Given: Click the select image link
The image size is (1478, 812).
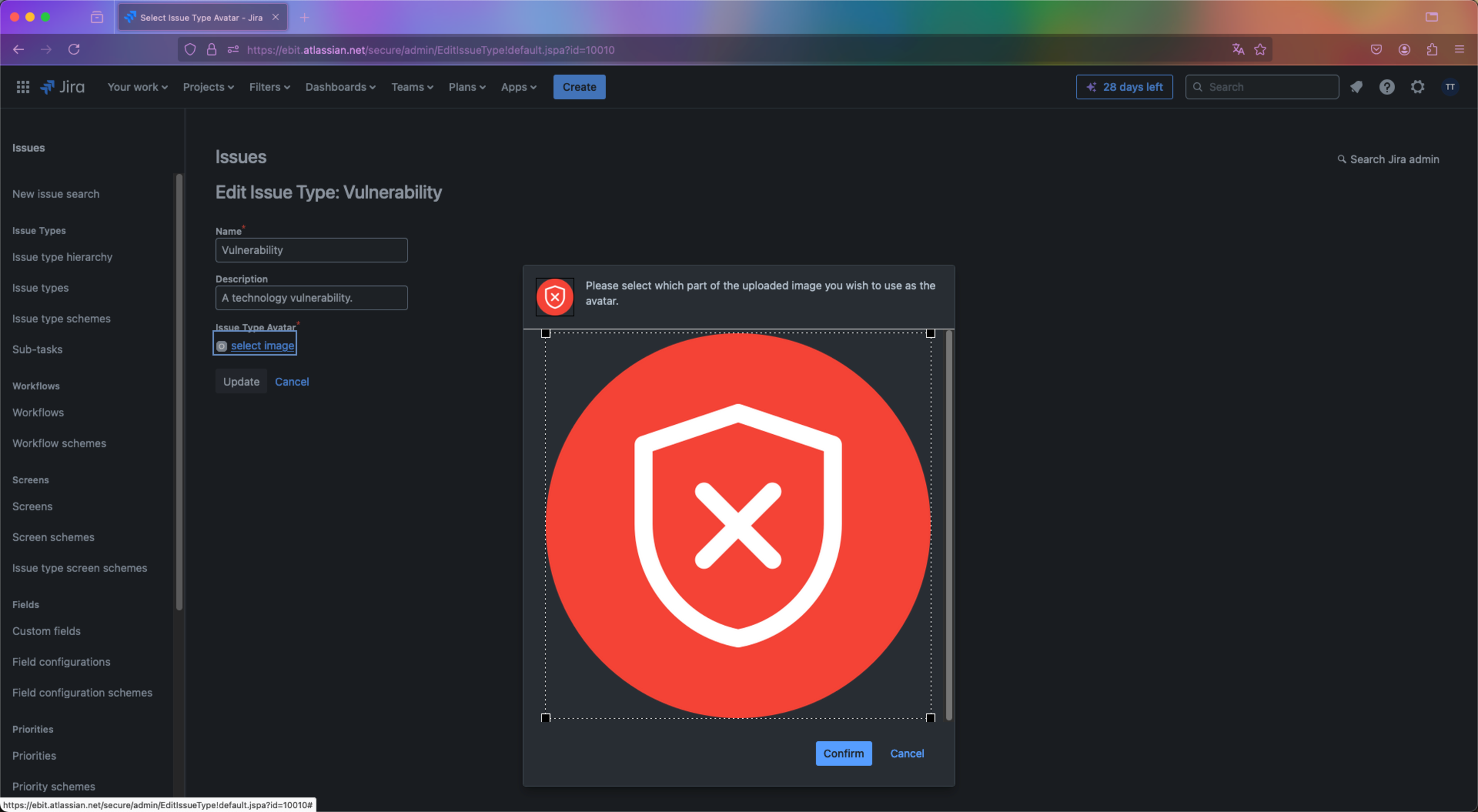Looking at the screenshot, I should (x=262, y=345).
